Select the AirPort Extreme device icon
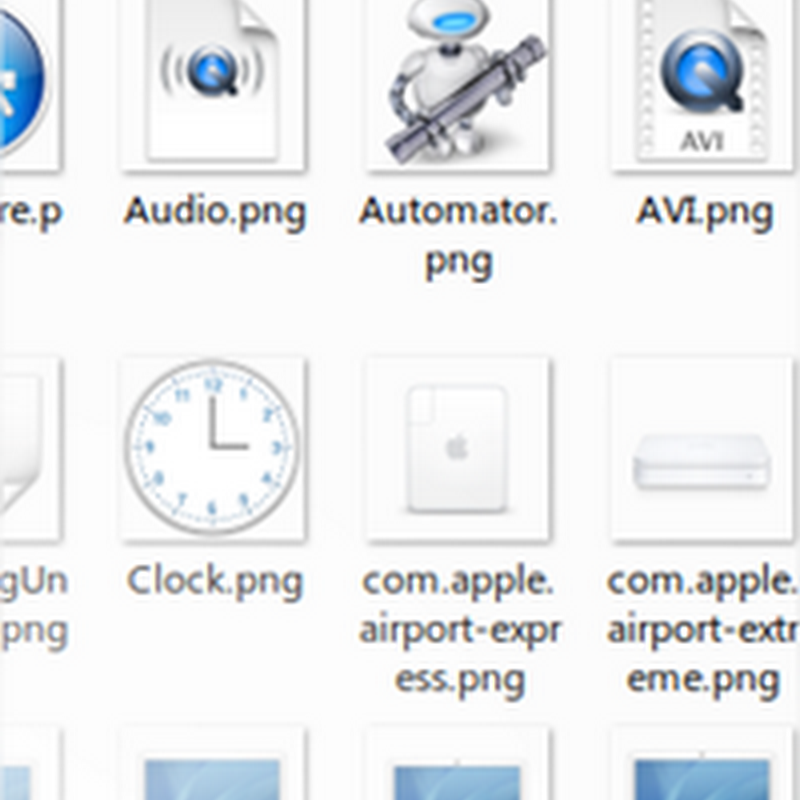 (x=702, y=448)
